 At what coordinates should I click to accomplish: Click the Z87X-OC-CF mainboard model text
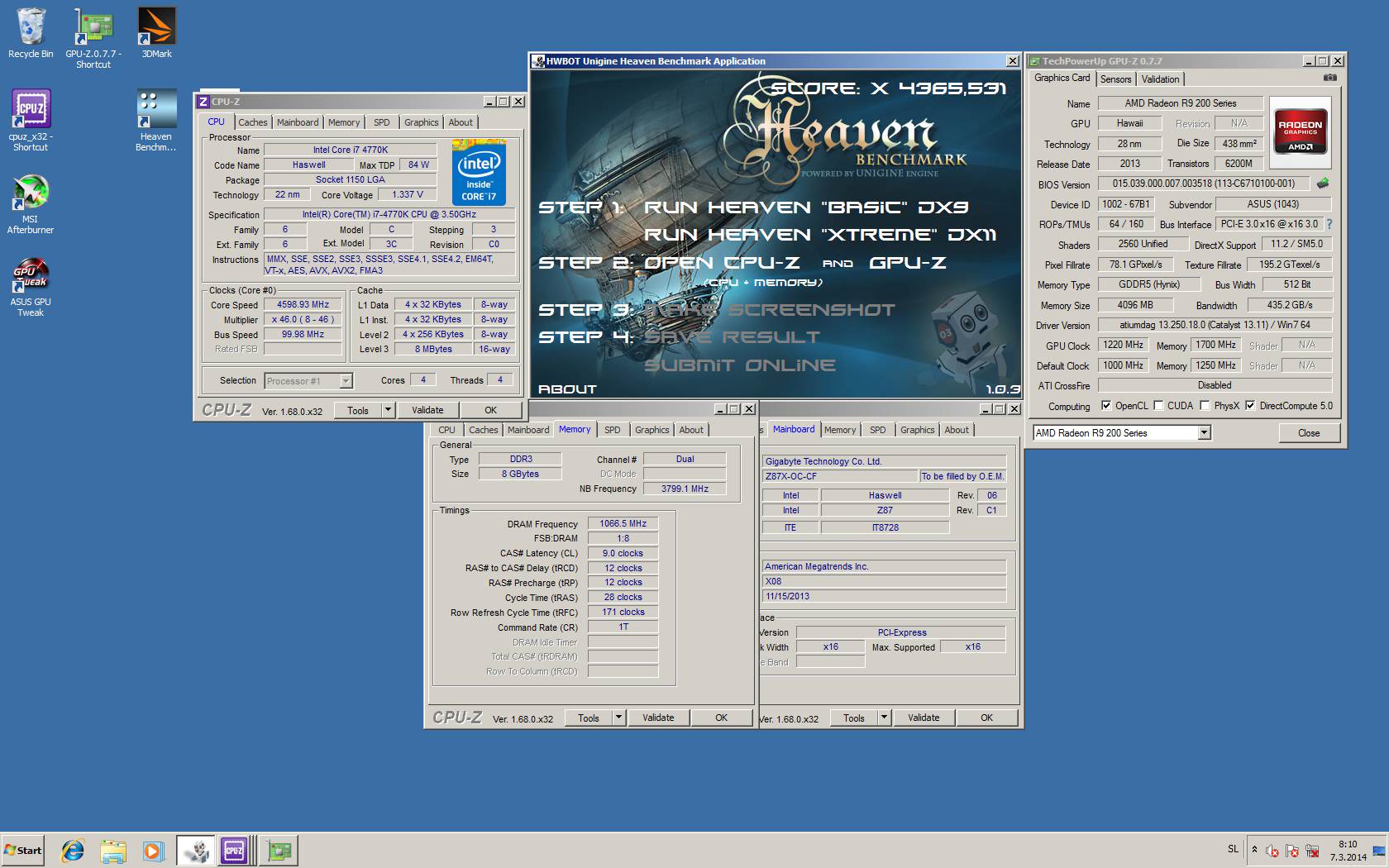[x=791, y=476]
